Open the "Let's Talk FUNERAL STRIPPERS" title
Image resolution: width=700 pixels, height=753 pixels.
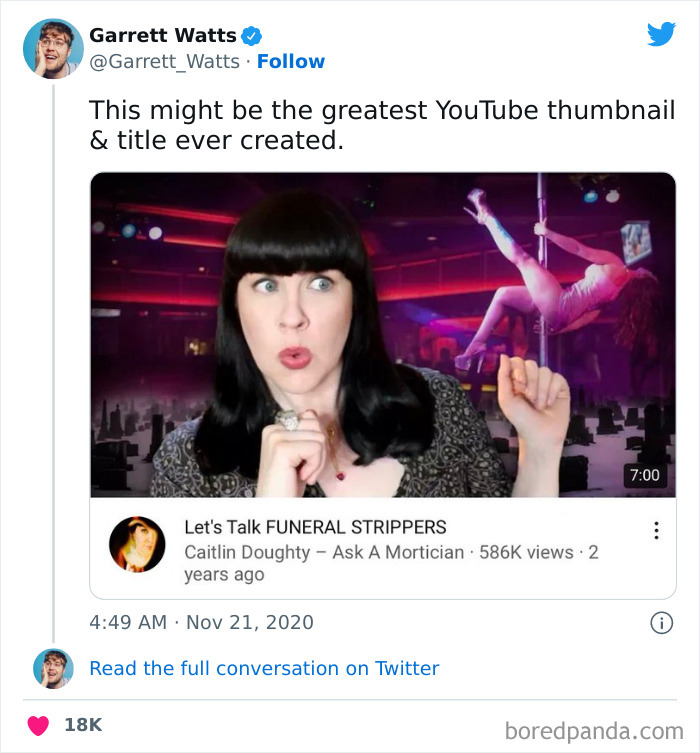click(x=315, y=526)
